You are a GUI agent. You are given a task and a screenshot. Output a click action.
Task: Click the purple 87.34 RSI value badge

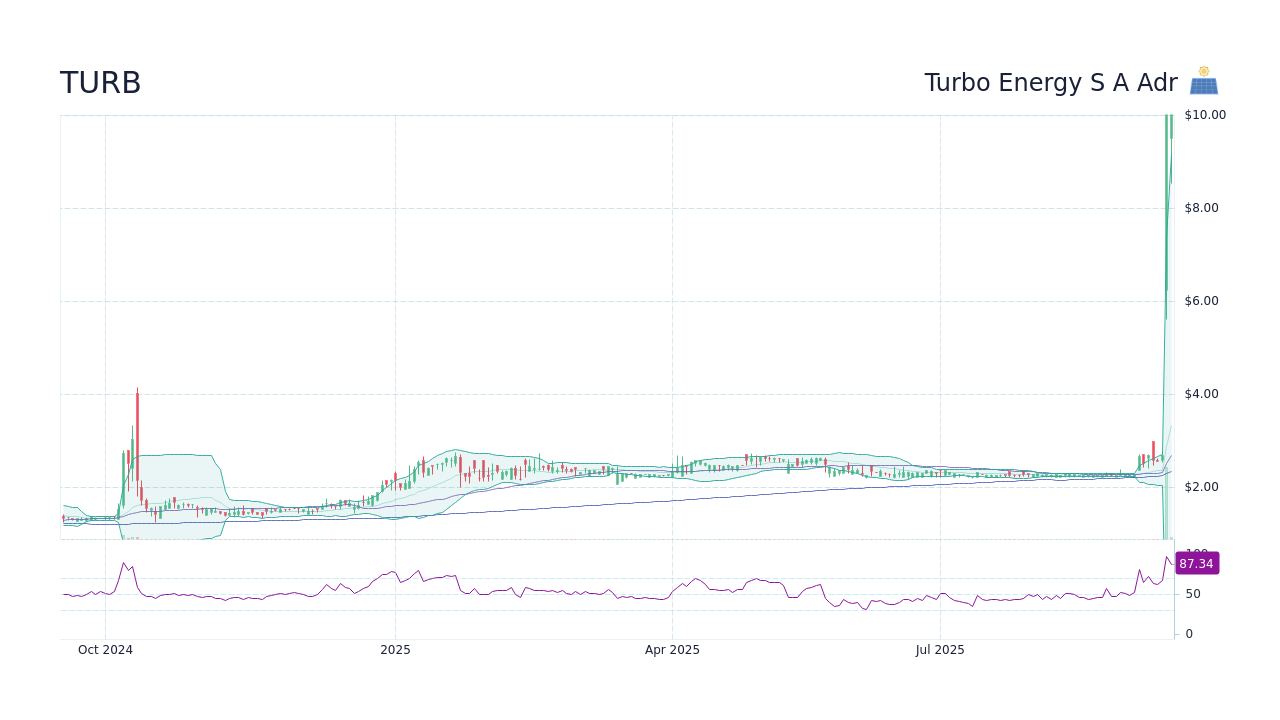click(x=1196, y=563)
